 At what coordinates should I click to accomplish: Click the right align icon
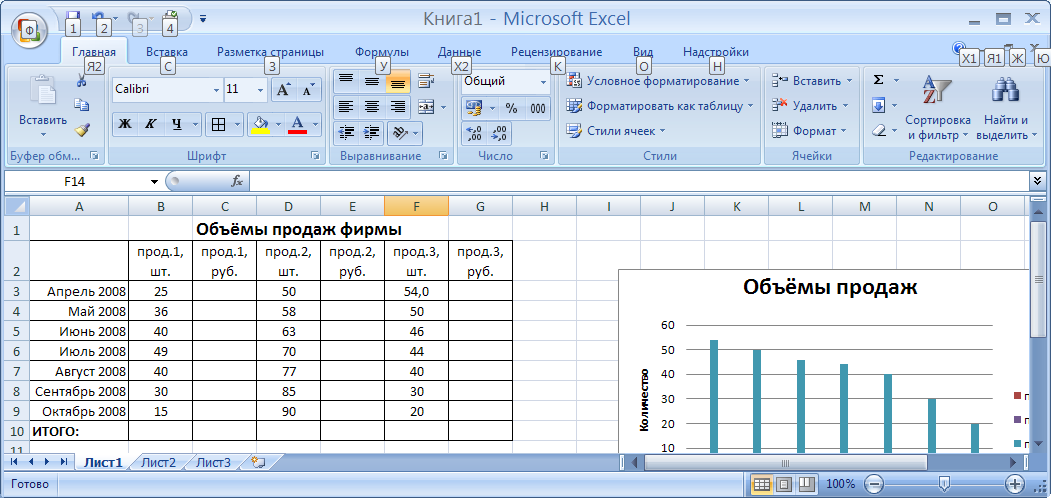[398, 106]
